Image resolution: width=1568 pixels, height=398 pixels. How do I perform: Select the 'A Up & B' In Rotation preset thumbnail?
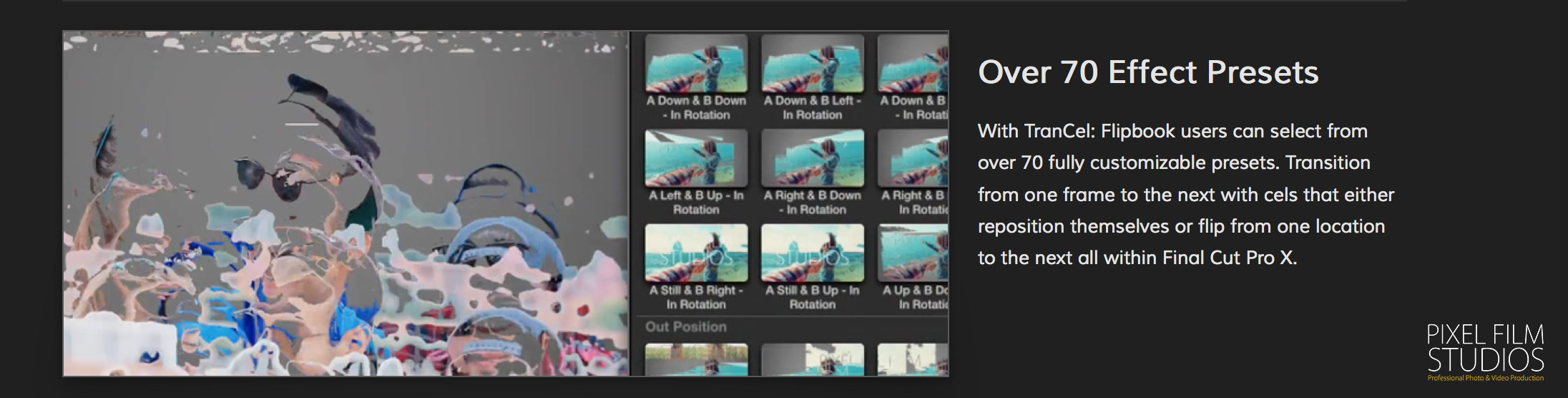coord(913,253)
